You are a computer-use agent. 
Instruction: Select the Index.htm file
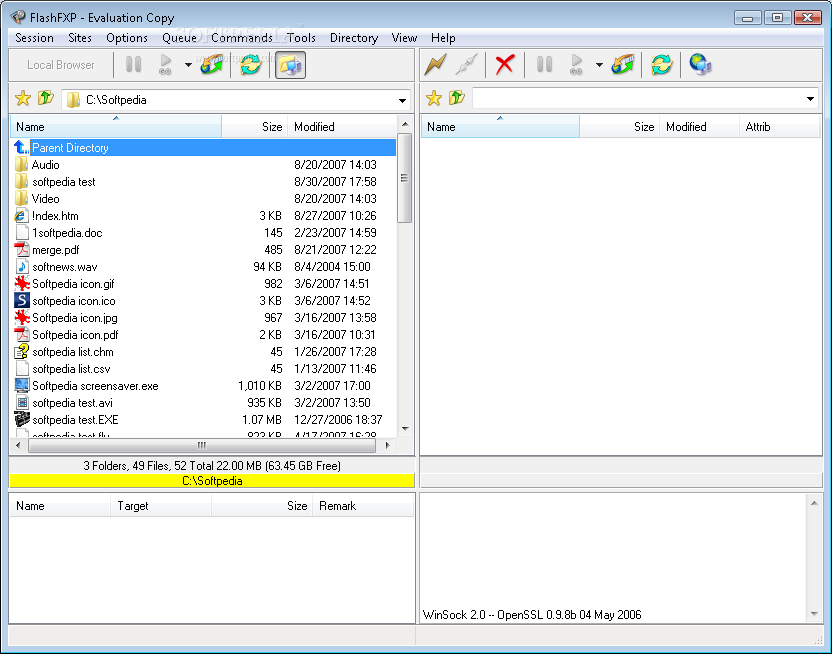point(204,216)
